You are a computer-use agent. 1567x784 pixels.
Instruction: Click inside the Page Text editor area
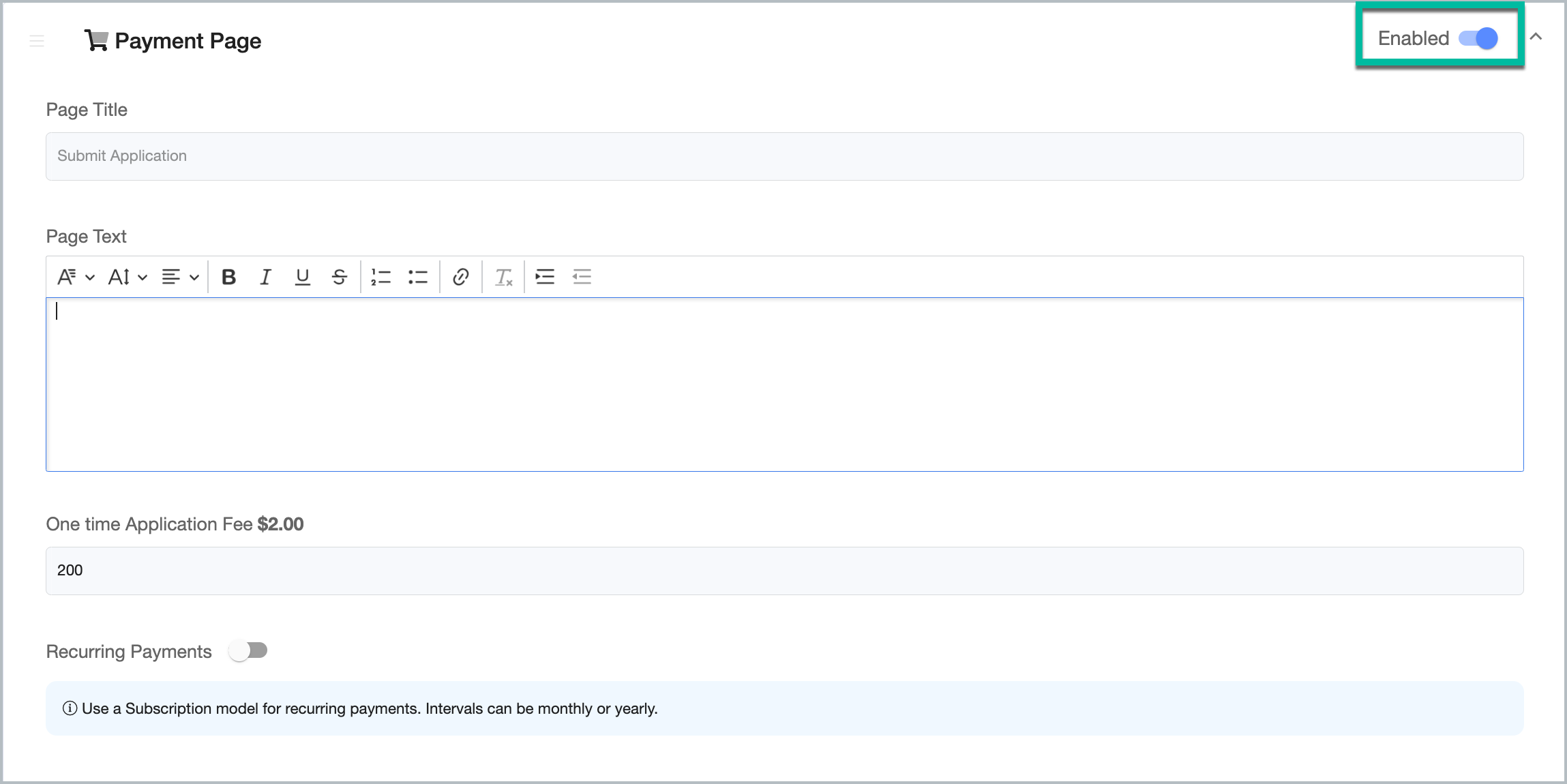(784, 385)
